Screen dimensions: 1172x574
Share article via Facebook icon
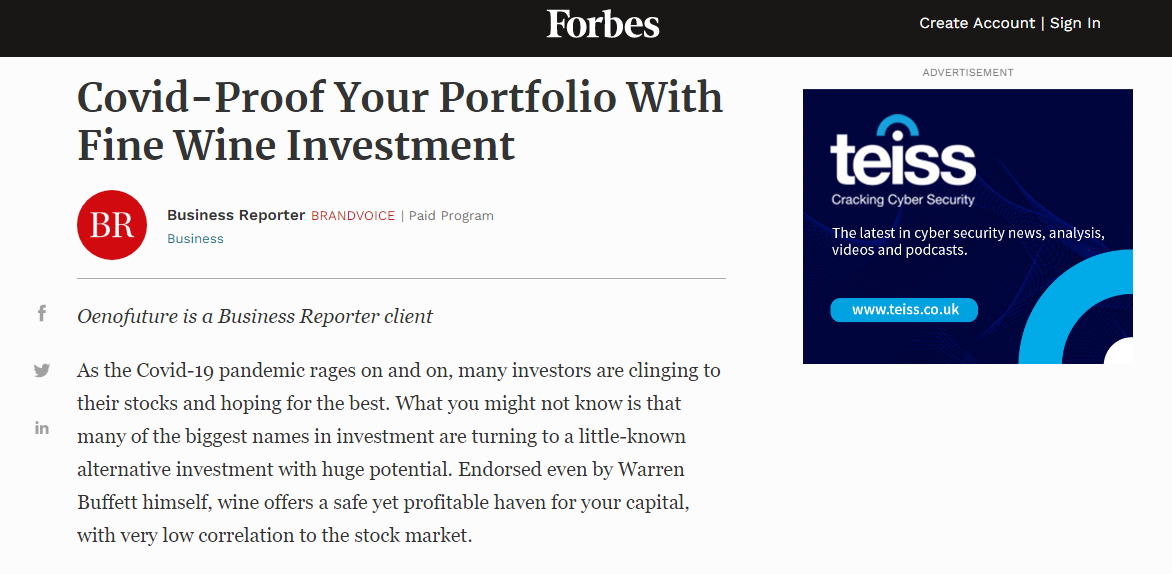coord(42,313)
